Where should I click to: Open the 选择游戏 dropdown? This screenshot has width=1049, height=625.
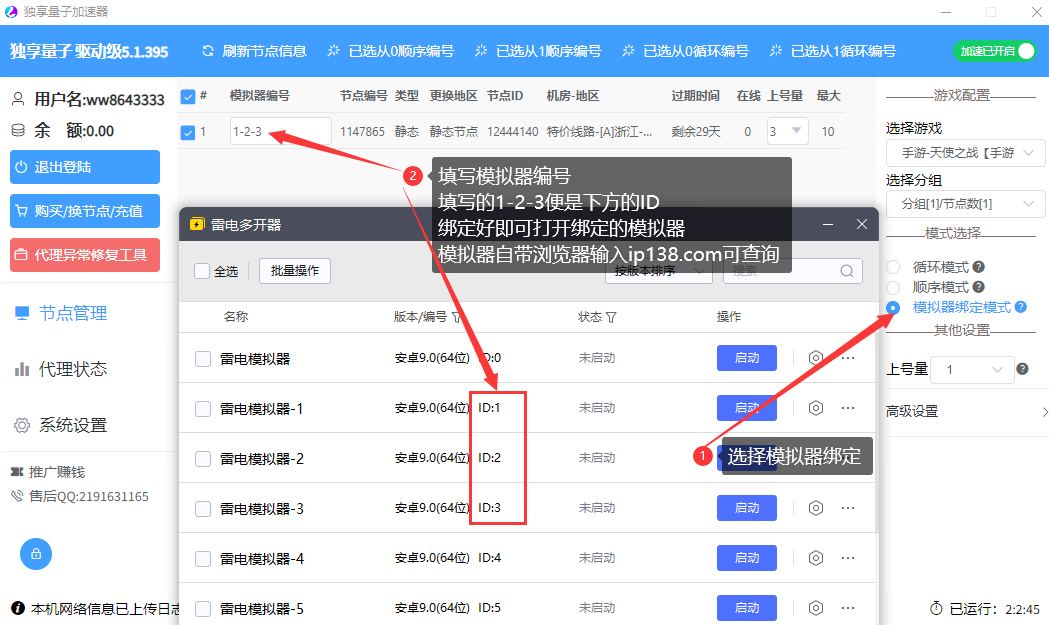coord(965,153)
